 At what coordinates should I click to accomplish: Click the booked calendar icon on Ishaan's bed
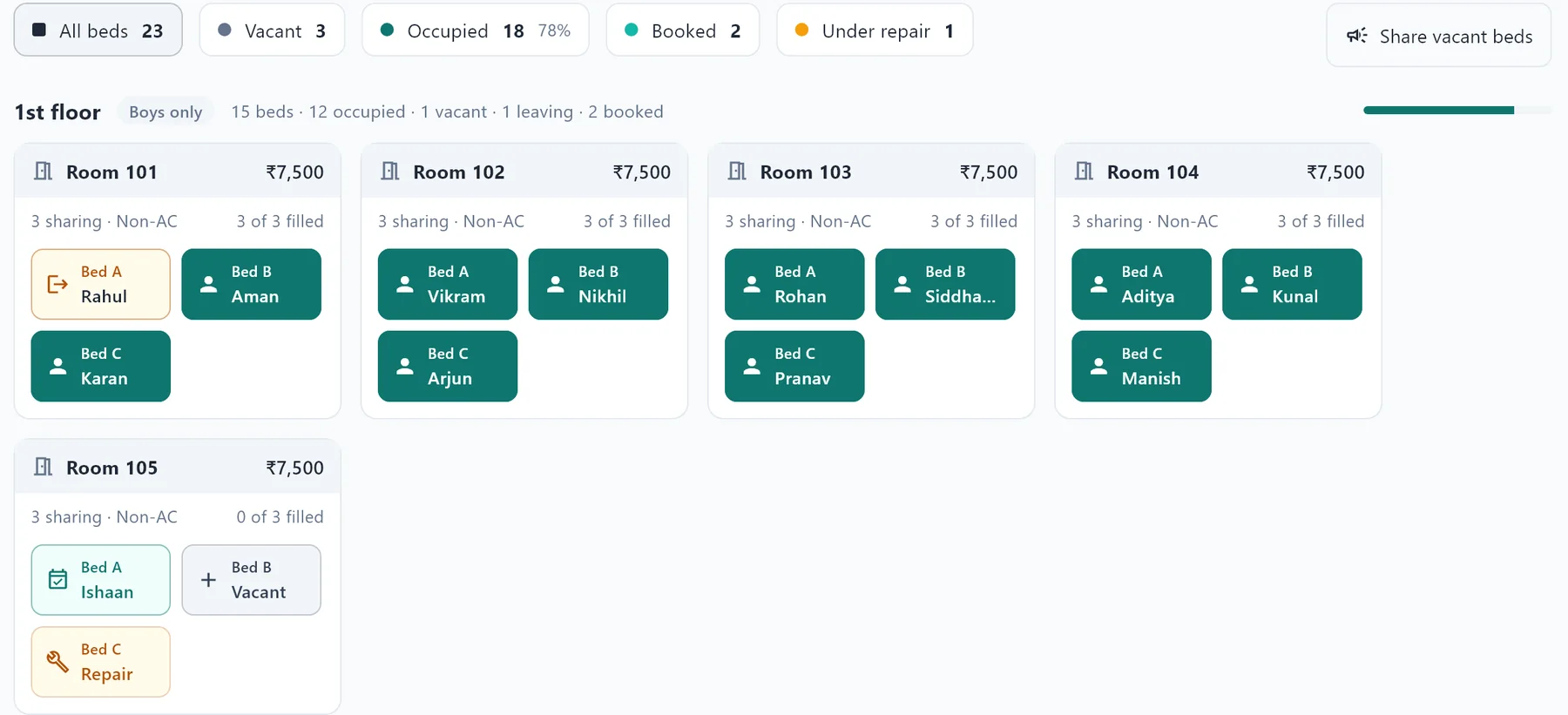click(57, 579)
